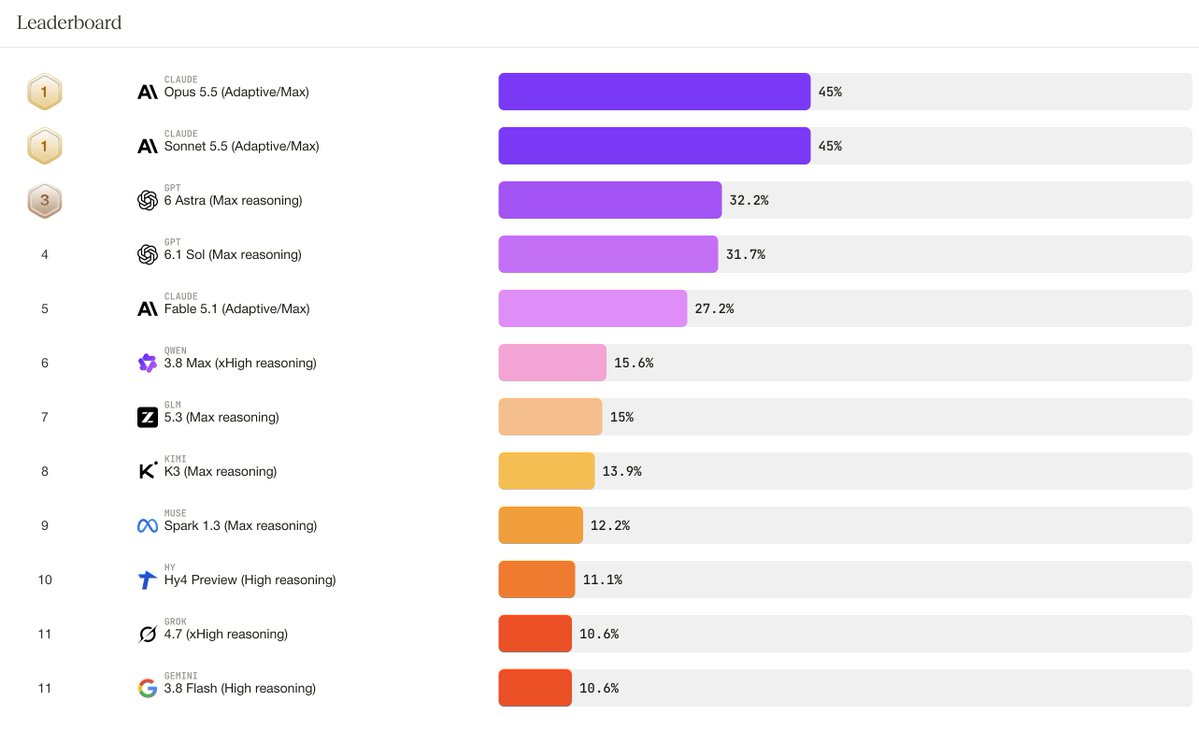Click the Meta logo beside Spark 1.3

click(147, 526)
